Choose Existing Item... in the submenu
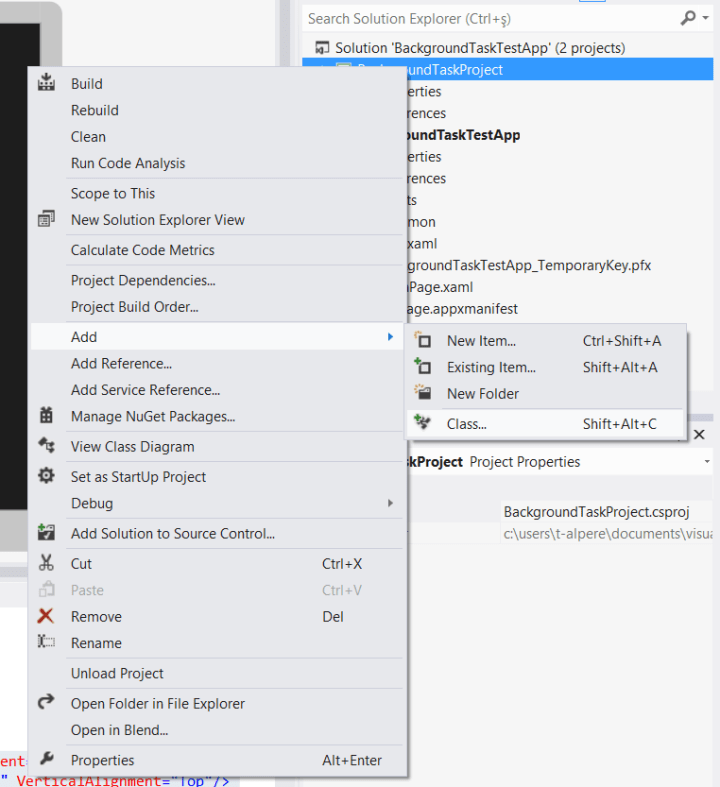720x787 pixels. click(x=491, y=367)
